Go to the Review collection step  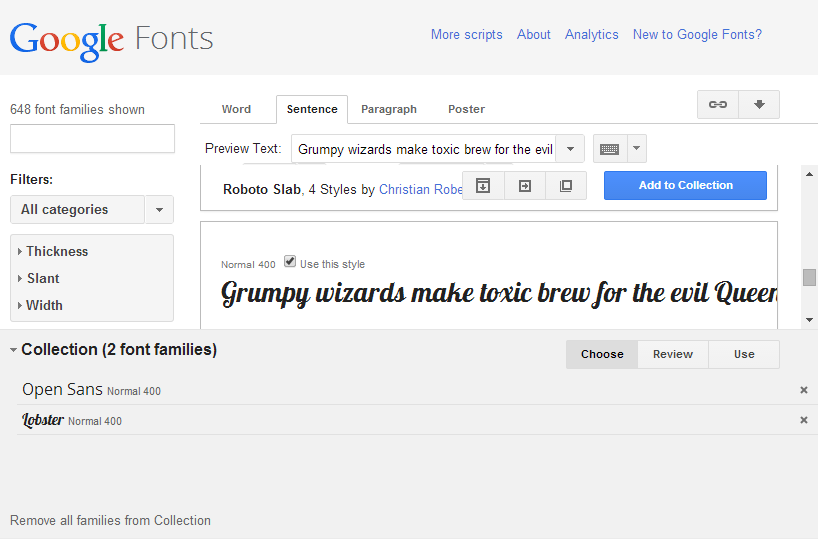click(x=673, y=354)
